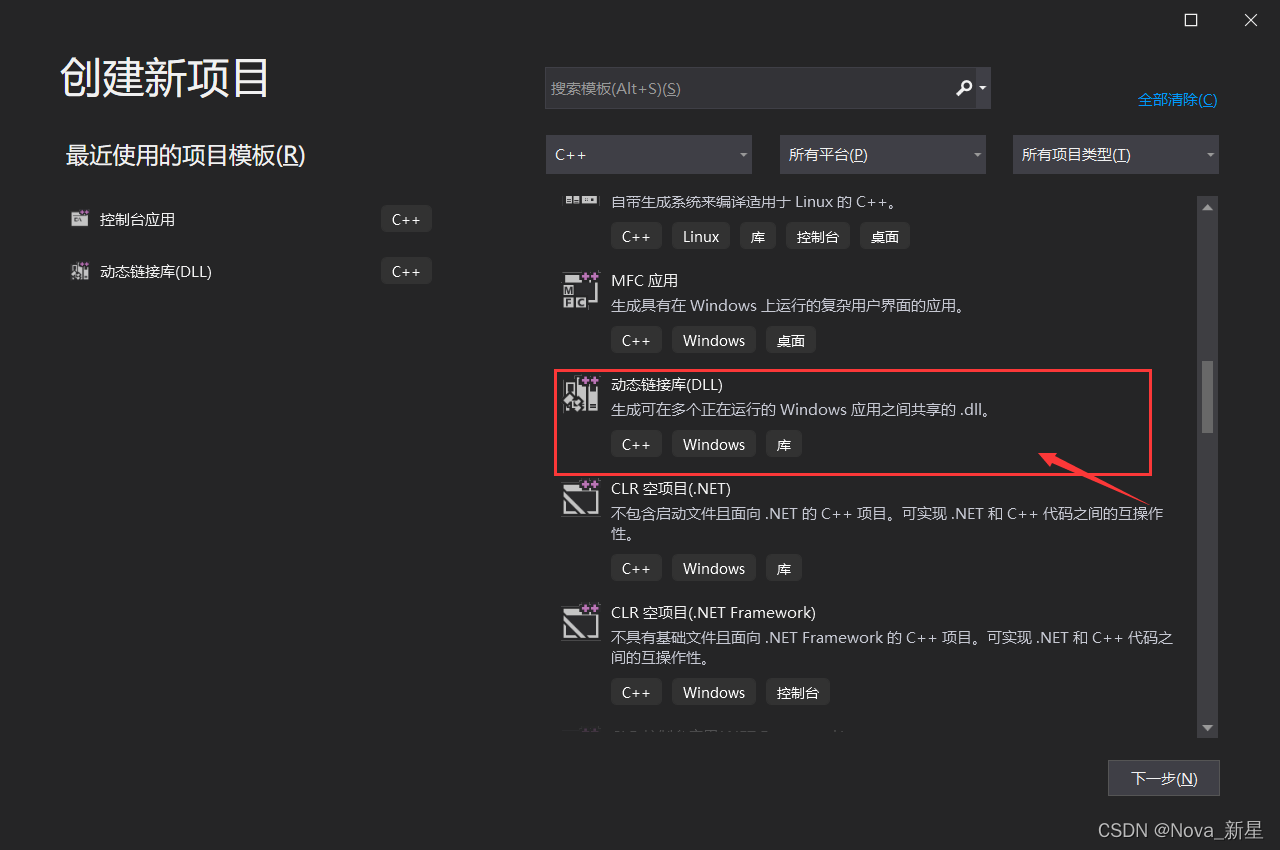The image size is (1280, 850).
Task: Click the template list scrollbar thumb
Action: click(x=1207, y=397)
